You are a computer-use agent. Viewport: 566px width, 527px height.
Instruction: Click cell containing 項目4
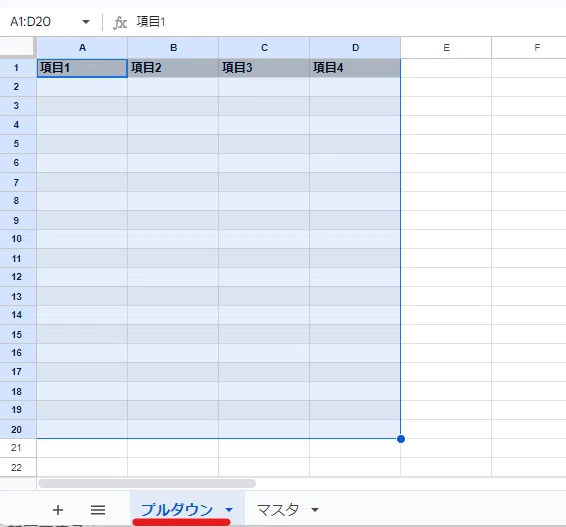point(355,68)
